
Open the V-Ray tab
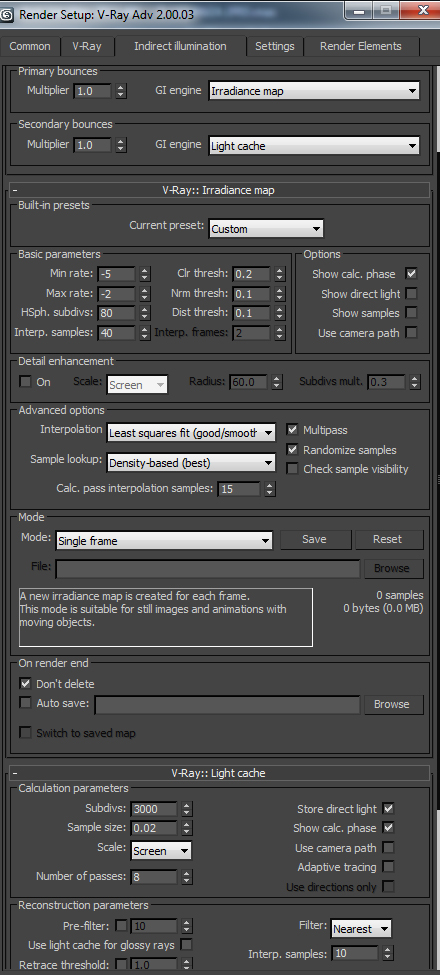(x=86, y=46)
